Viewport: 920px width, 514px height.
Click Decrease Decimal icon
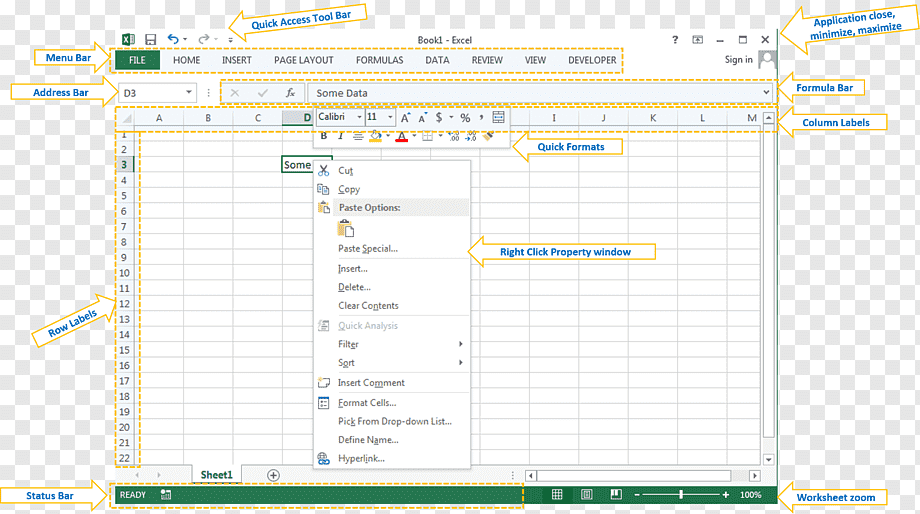tap(471, 136)
